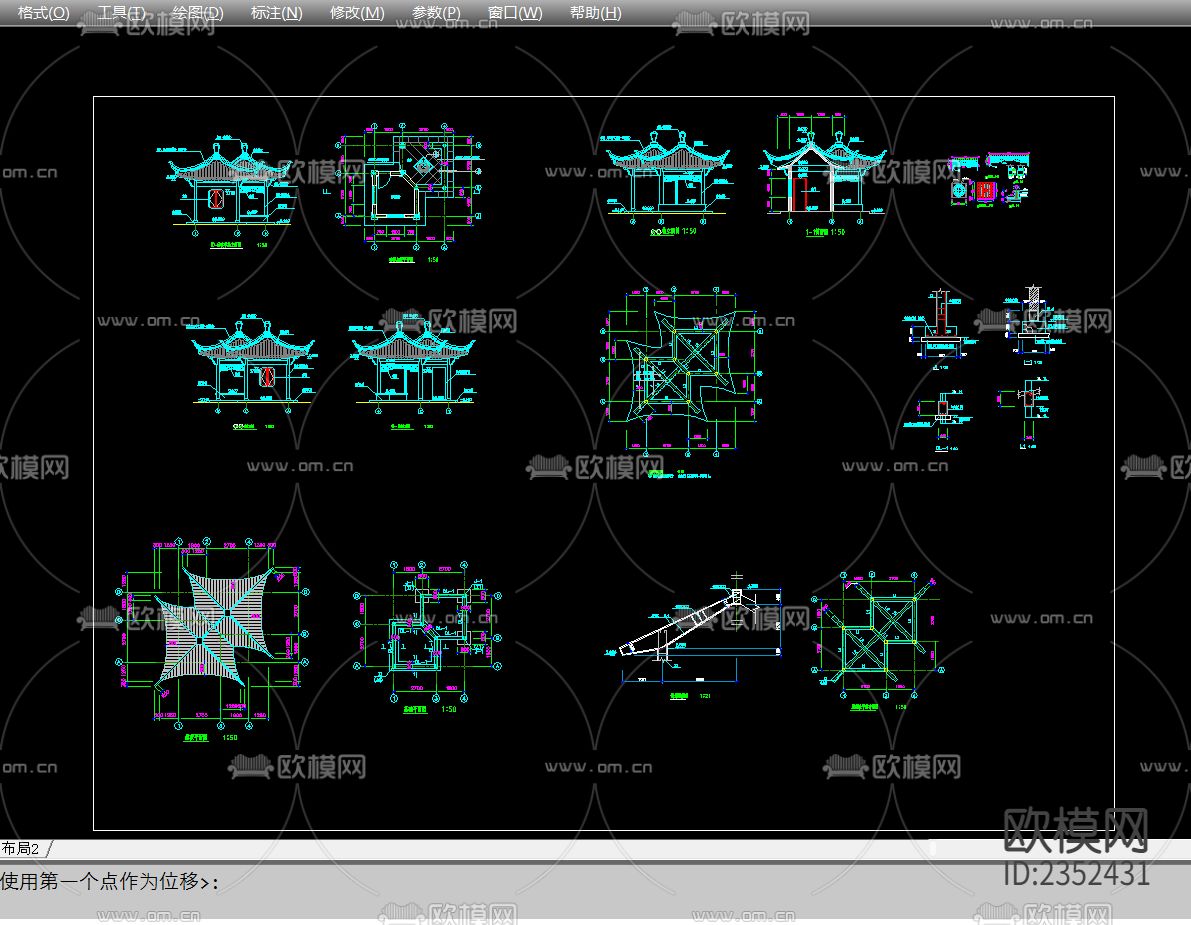Open the 工具(T) menu
The height and width of the screenshot is (925, 1191).
[x=122, y=13]
